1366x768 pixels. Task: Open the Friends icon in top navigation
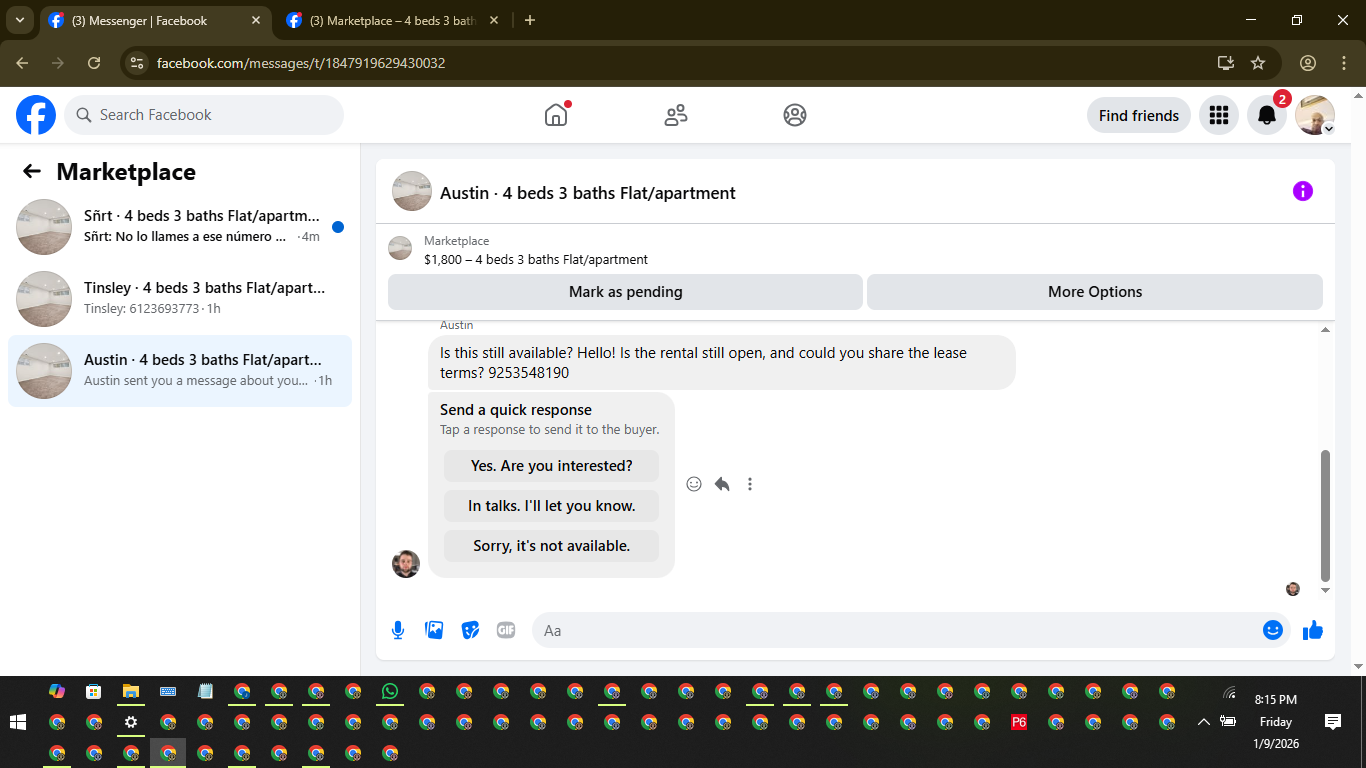(x=676, y=115)
